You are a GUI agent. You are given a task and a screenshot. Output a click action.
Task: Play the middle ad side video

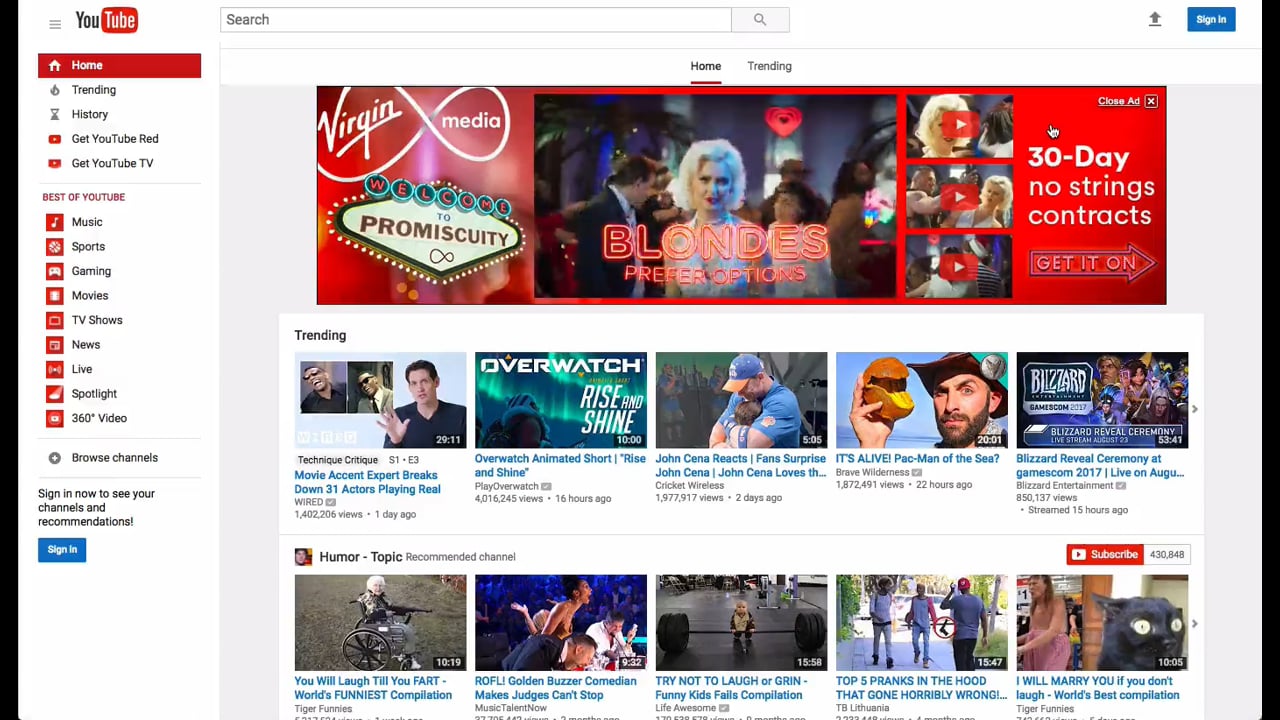pyautogui.click(x=959, y=196)
